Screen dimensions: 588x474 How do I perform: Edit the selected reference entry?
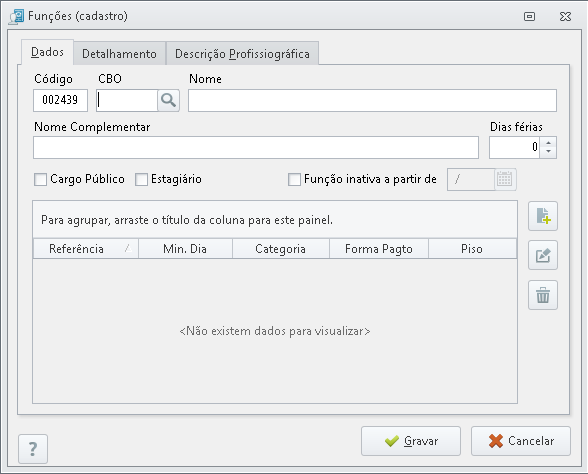(x=543, y=255)
